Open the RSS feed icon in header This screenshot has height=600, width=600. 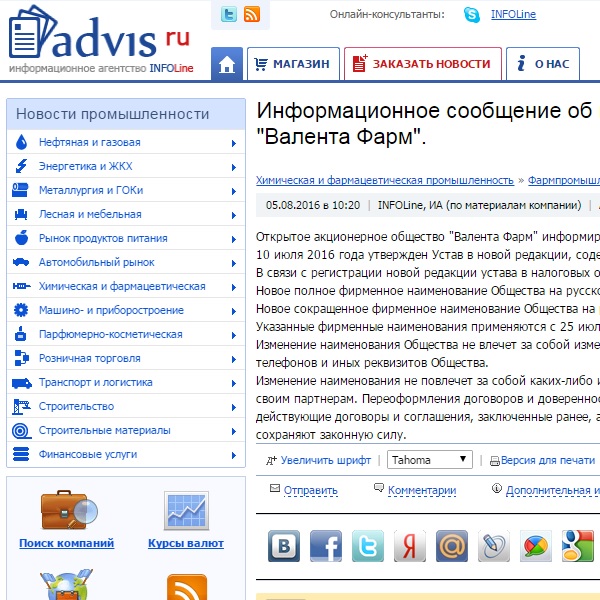(252, 15)
